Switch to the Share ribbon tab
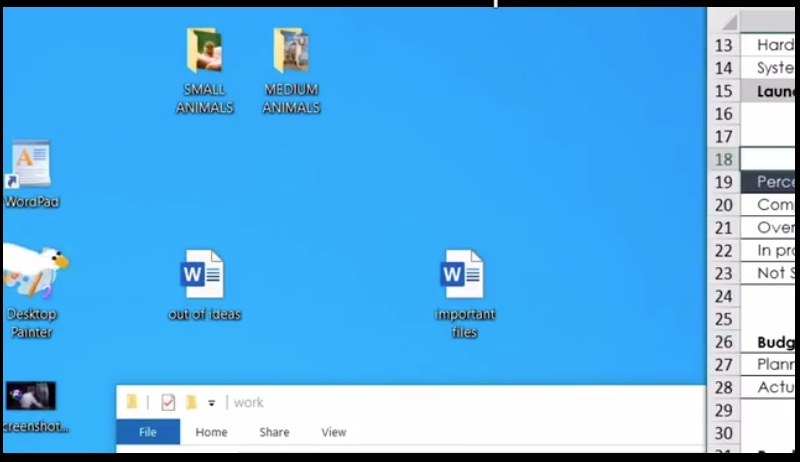 coord(274,432)
